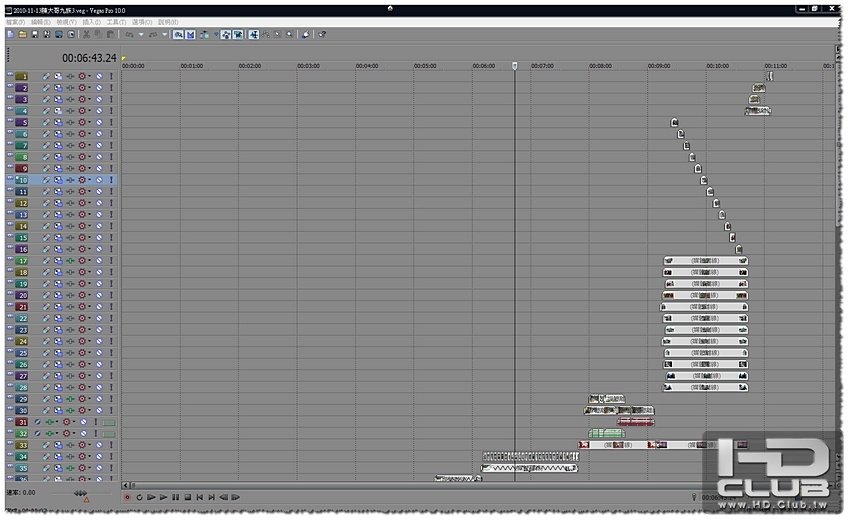
Task: Solo audio track 31
Action: [95, 422]
